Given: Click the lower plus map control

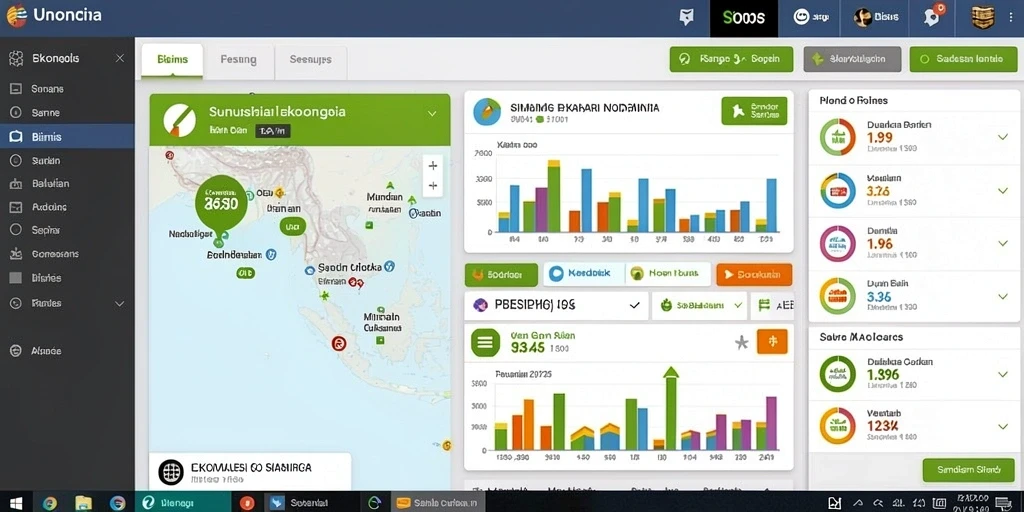Looking at the screenshot, I should [x=432, y=186].
